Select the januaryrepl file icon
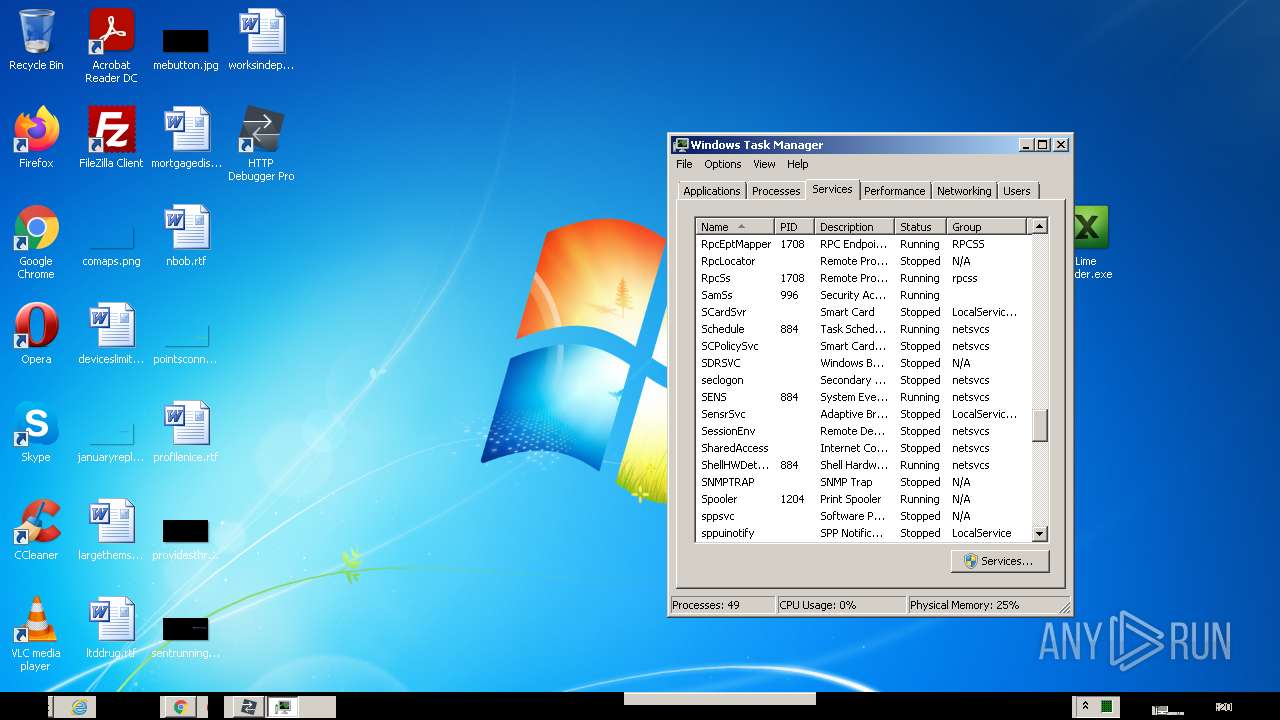 (x=111, y=441)
